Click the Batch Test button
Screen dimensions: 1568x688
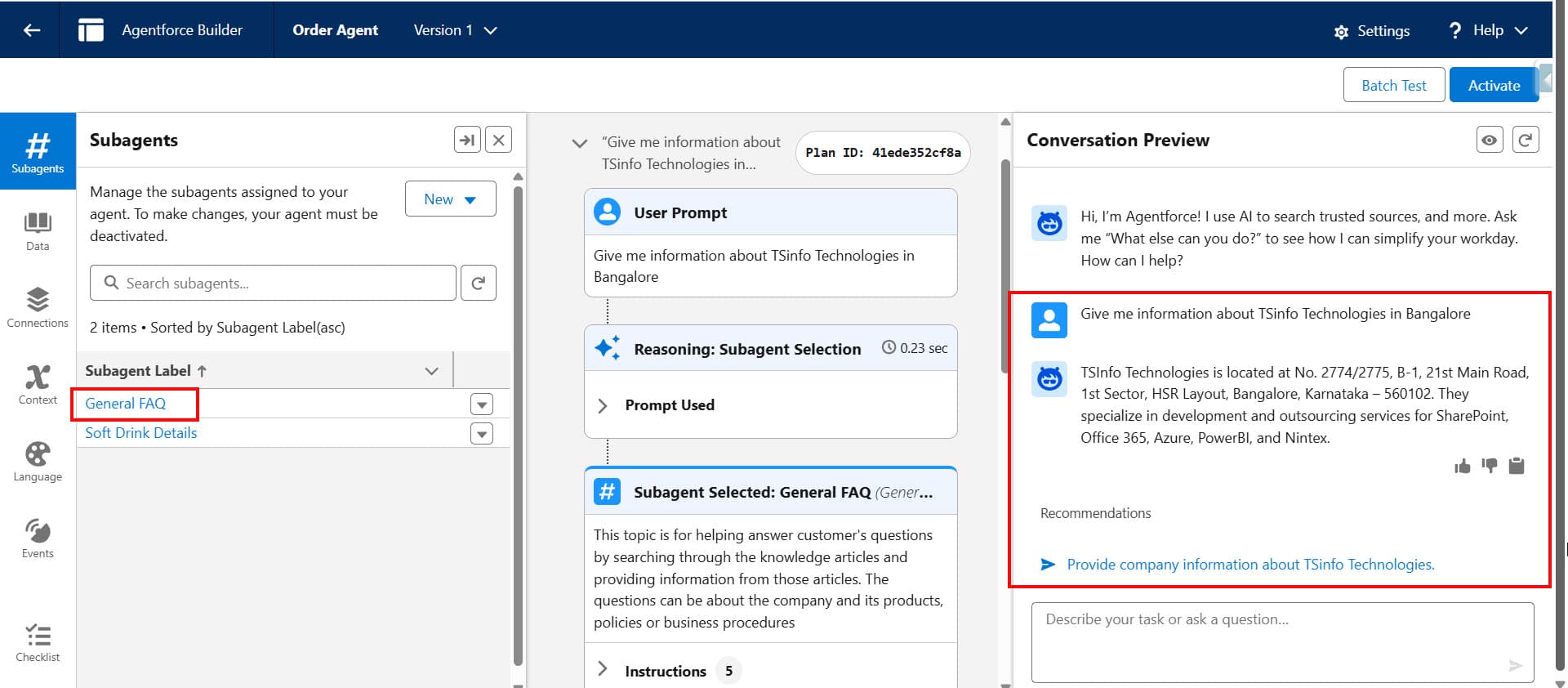[1393, 85]
